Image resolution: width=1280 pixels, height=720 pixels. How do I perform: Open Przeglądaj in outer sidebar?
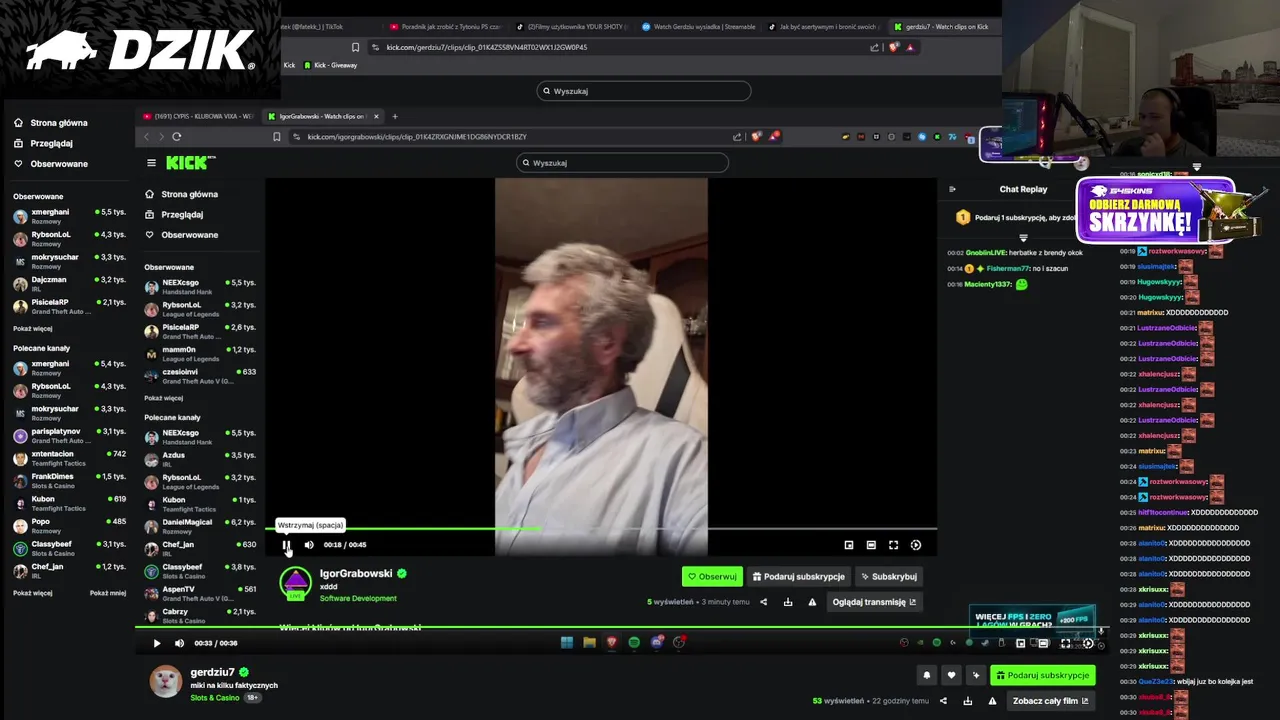[43, 143]
